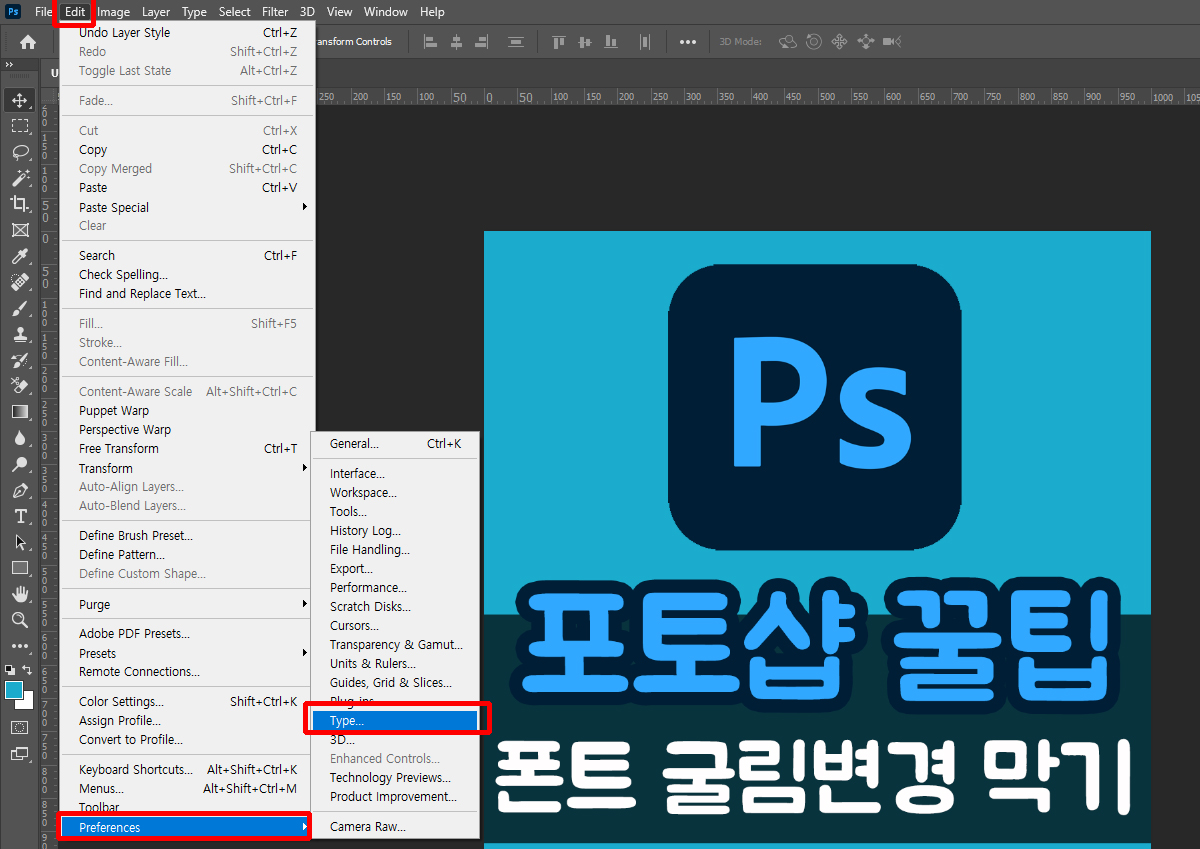Click Align Horizontal Centers icon
This screenshot has height=849, width=1200.
click(457, 42)
